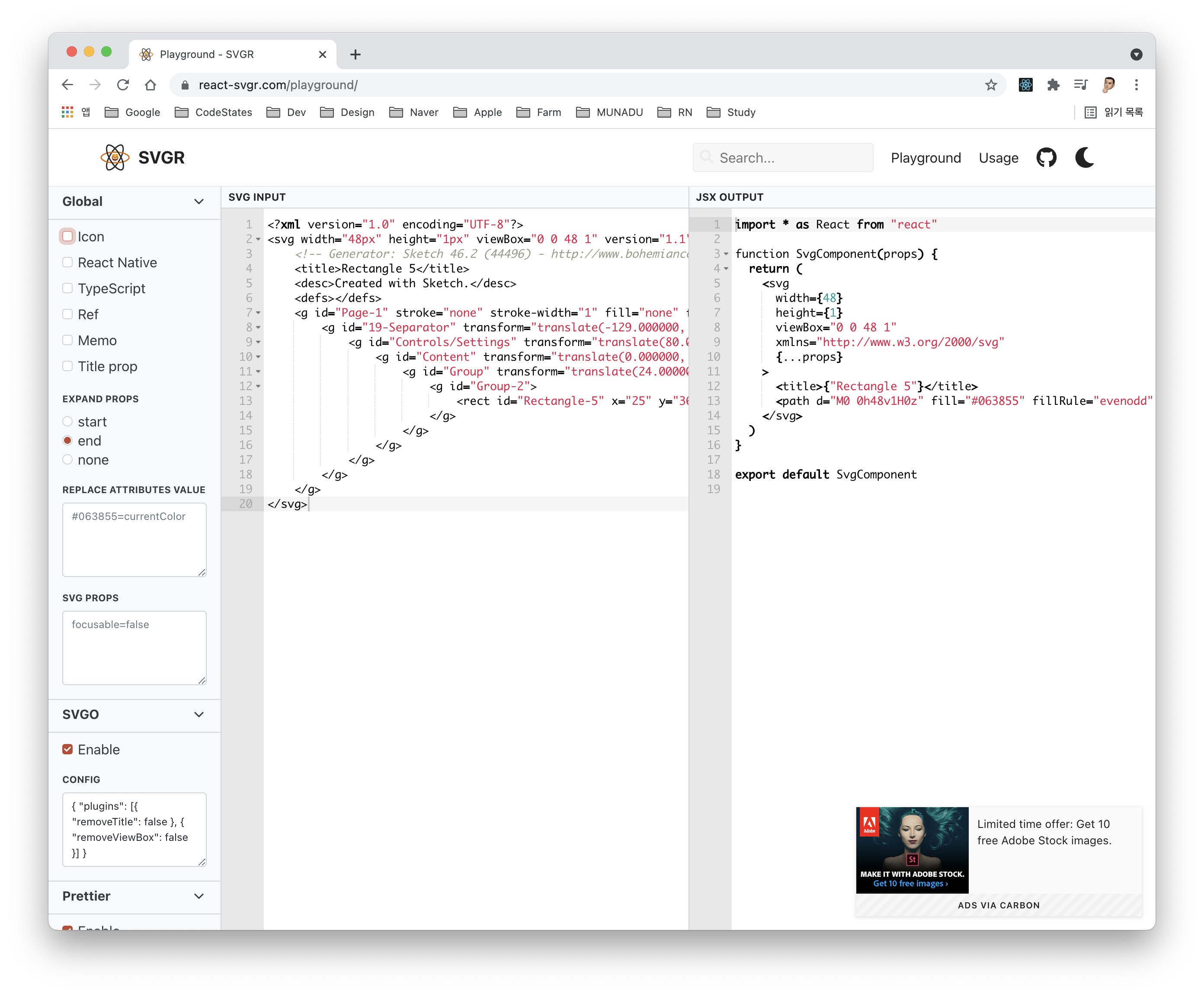Open MUNADU bookmarks folder
Viewport: 1204px width, 994px height.
tap(610, 112)
